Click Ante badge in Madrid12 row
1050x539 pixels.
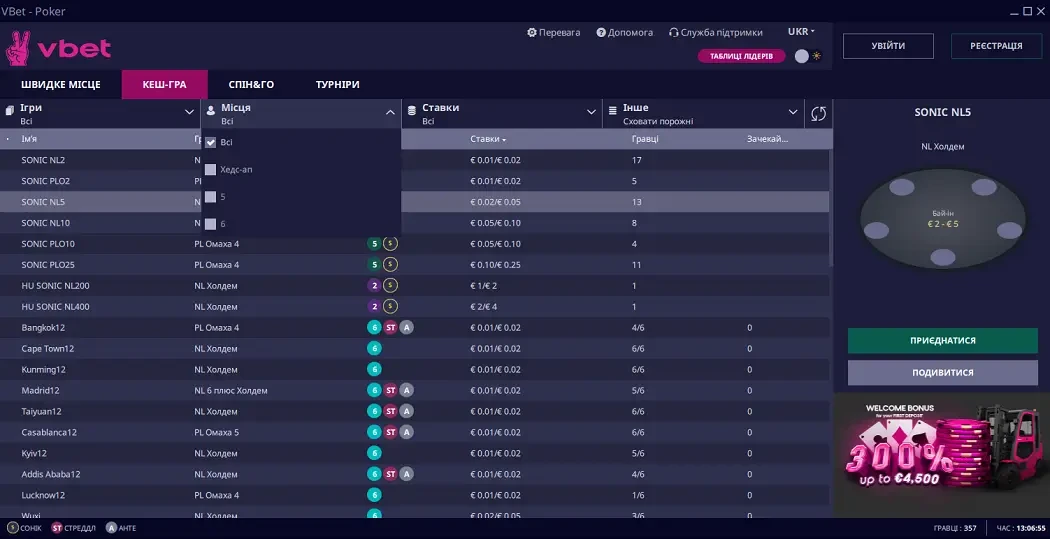coord(407,390)
